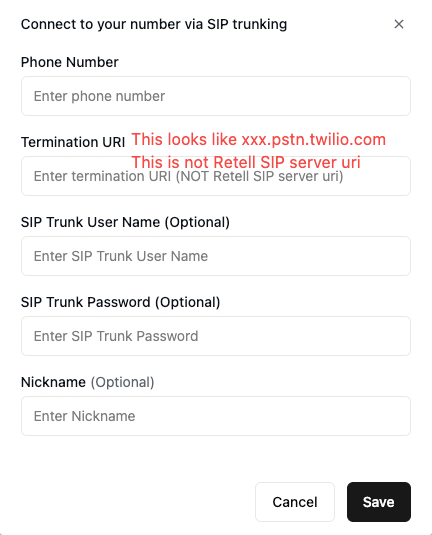Click empty space right of Phone Number label
The width and height of the screenshot is (432, 535).
(264, 62)
